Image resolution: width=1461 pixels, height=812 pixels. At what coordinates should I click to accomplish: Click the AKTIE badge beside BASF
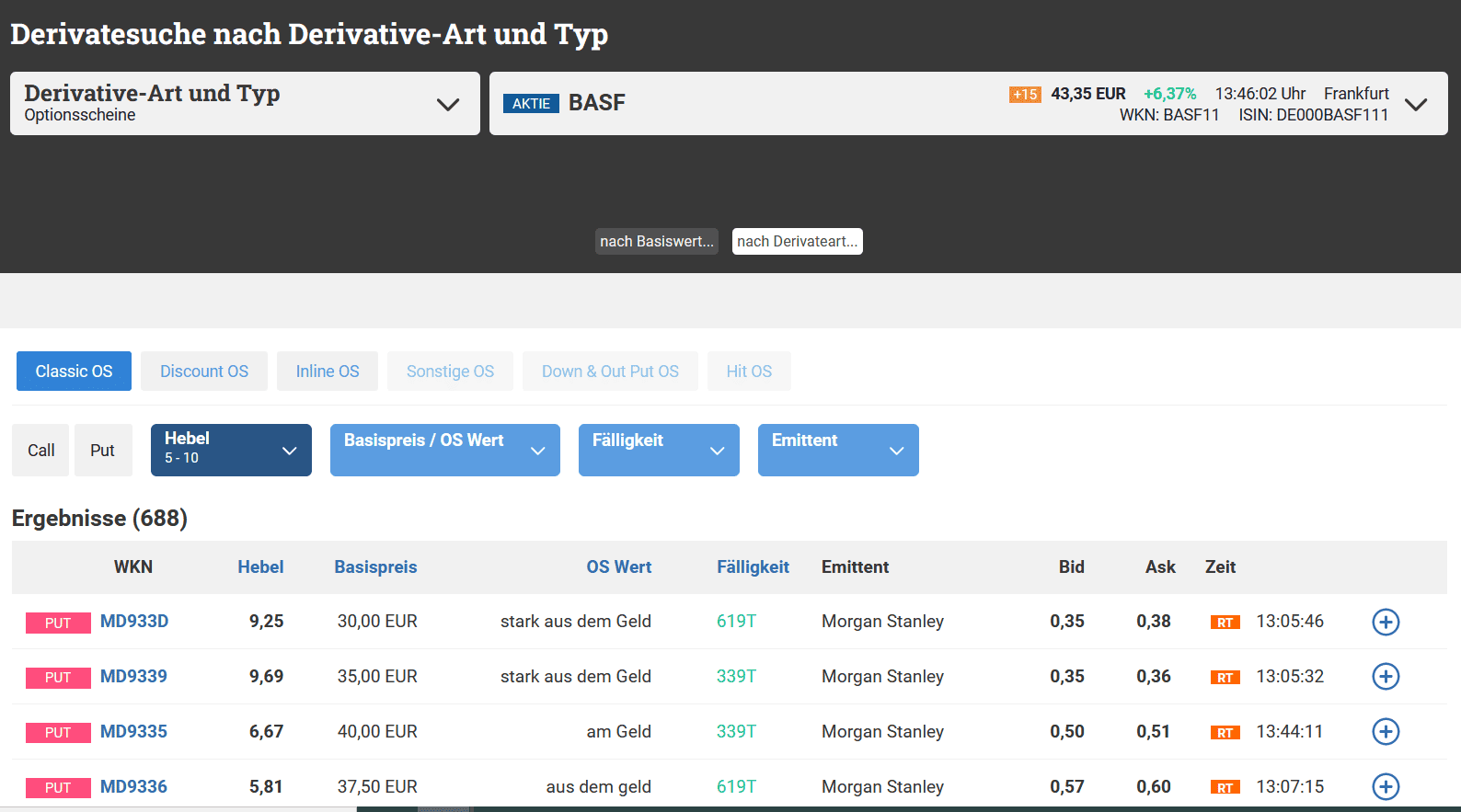click(531, 104)
